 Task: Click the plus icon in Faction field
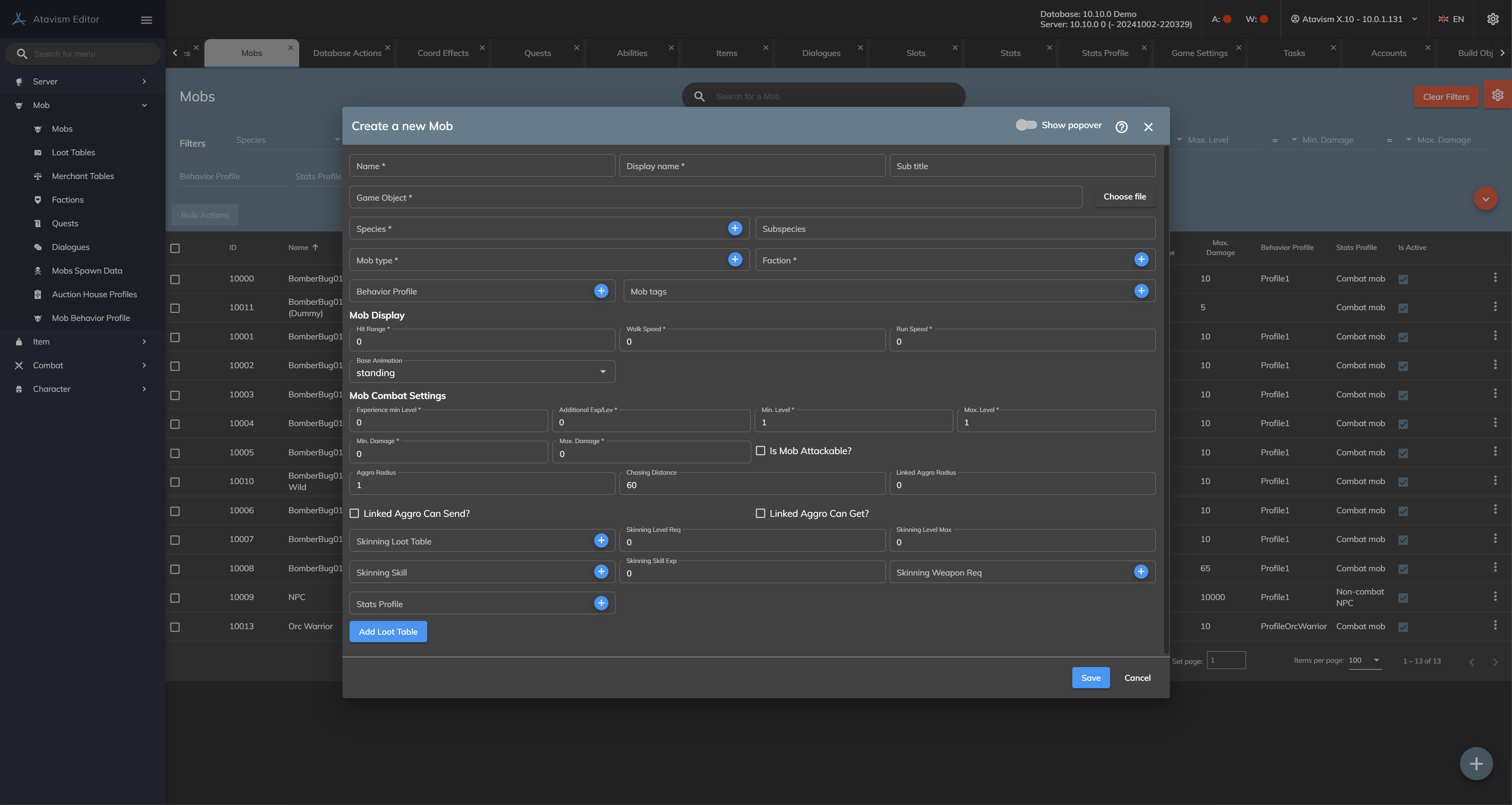point(1141,259)
